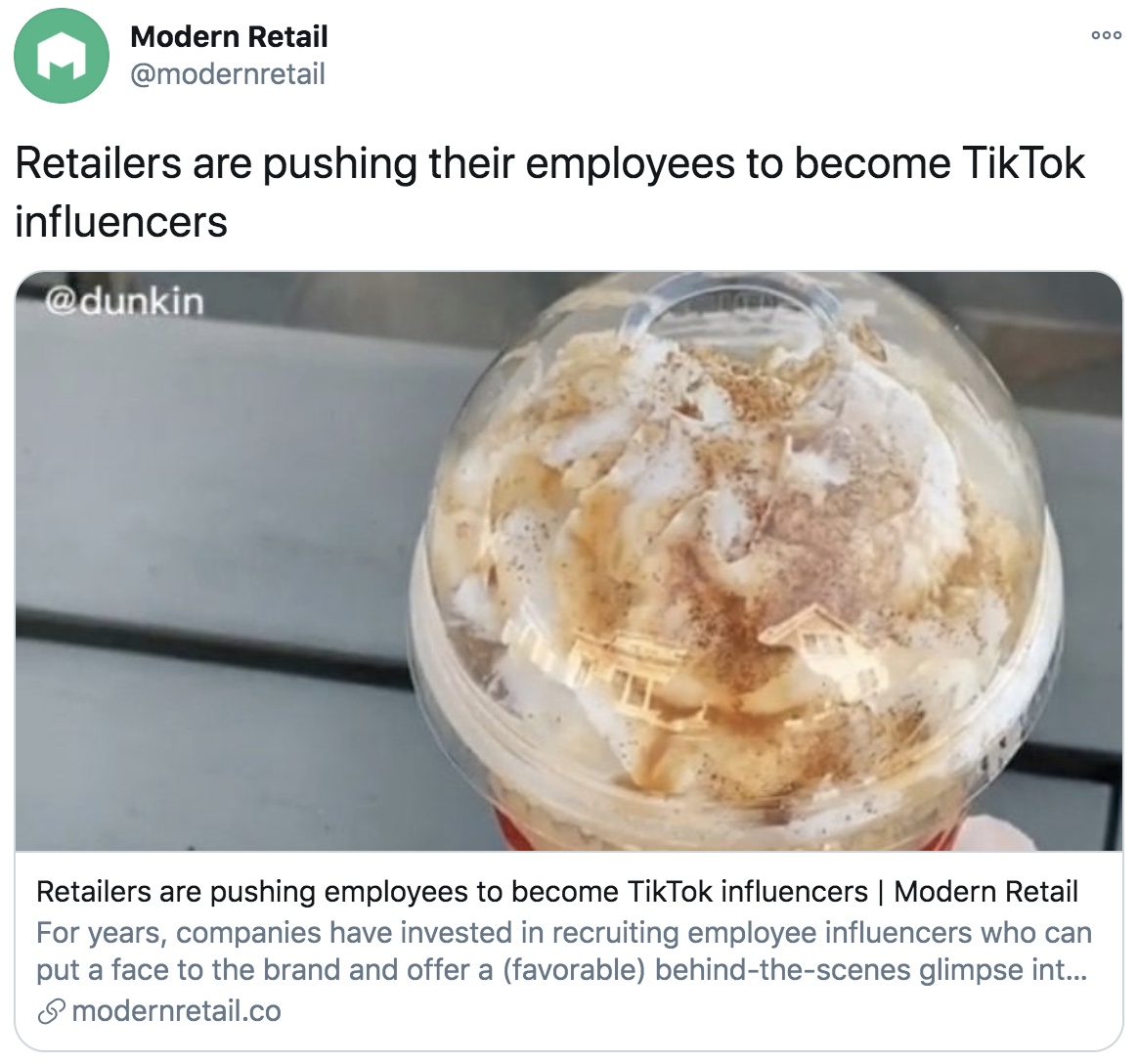1138x1064 pixels.
Task: Open the card headline about TikTok influencers
Action: [x=556, y=891]
